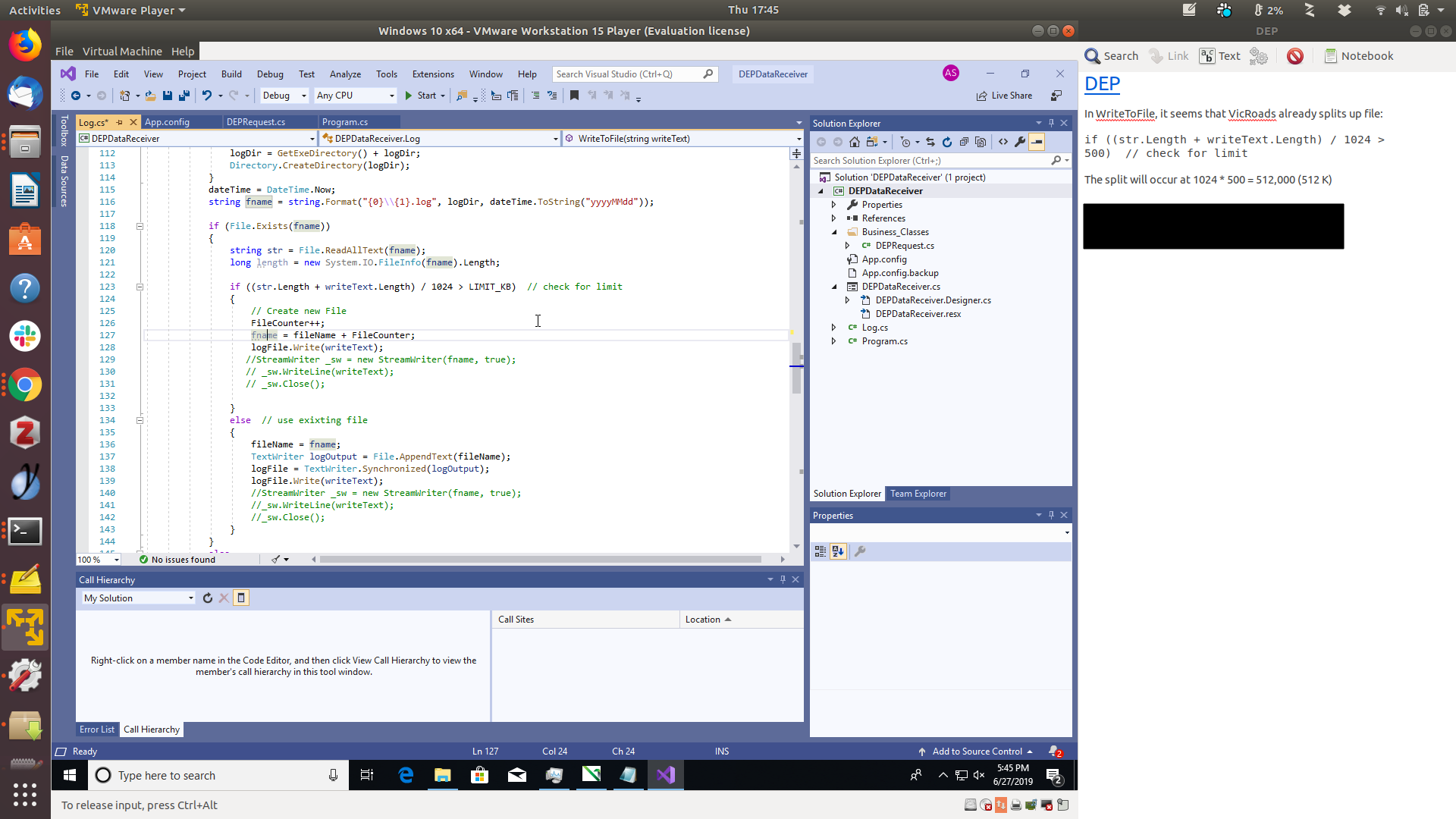Click the Save All toolbar icon
Image resolution: width=1456 pixels, height=819 pixels.
(184, 96)
